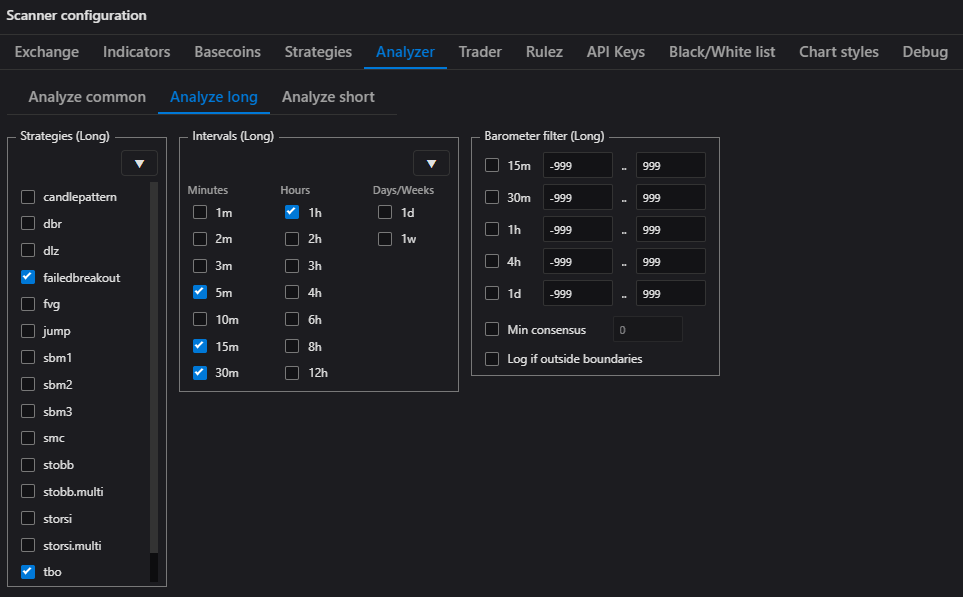Enable the 1d barometer filter checkbox
This screenshot has width=963, height=597.
click(x=492, y=293)
